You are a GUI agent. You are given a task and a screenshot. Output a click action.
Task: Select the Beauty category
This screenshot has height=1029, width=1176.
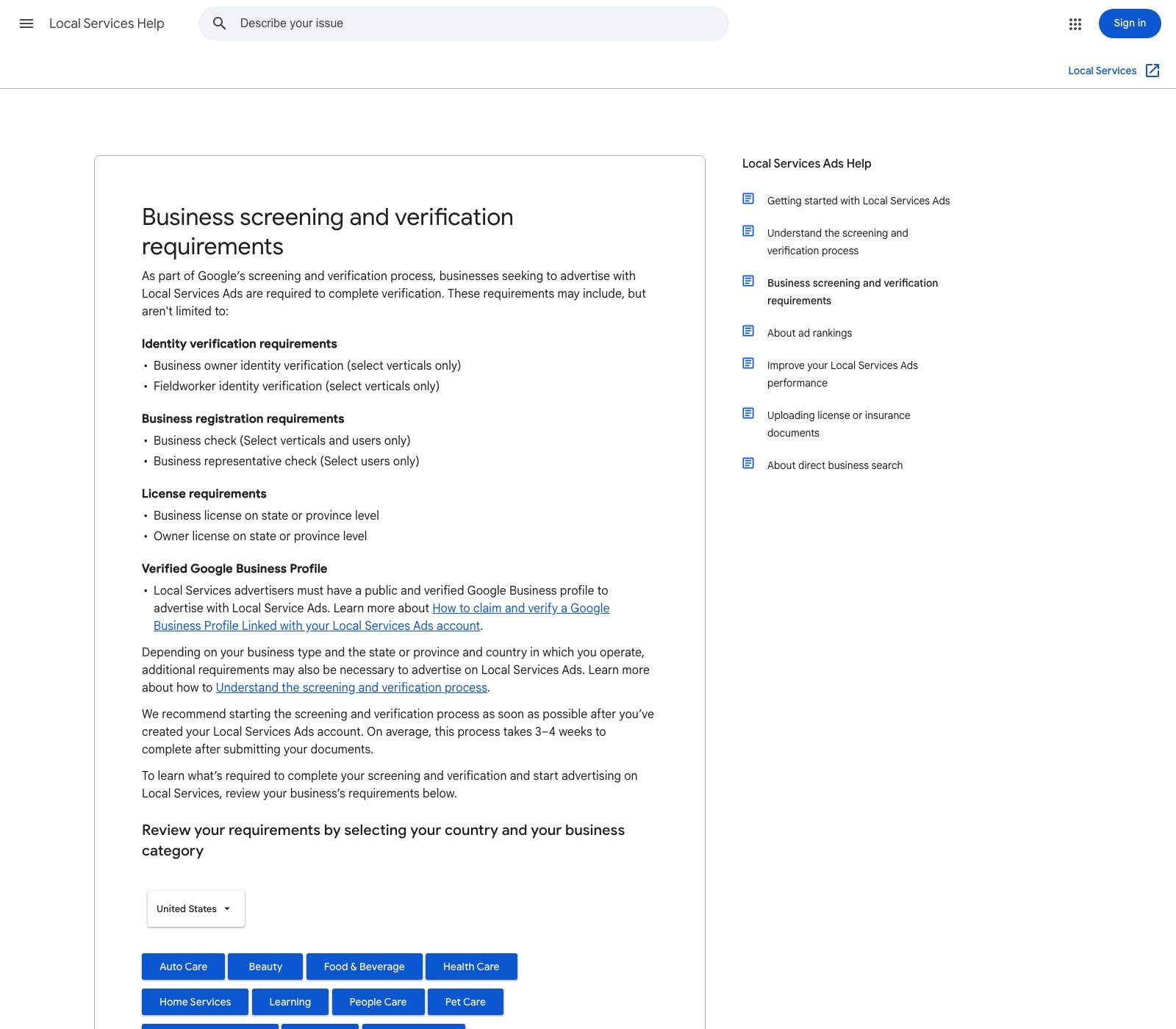coord(265,967)
